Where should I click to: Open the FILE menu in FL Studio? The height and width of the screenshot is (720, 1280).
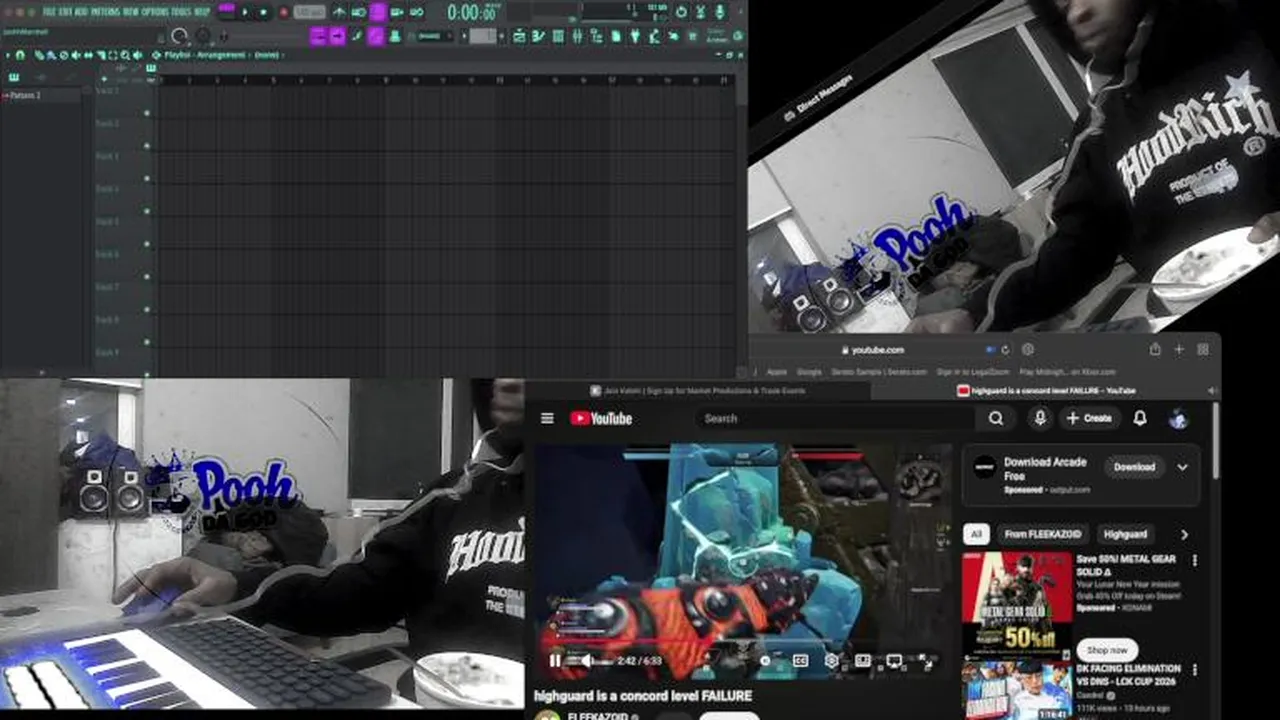point(49,12)
